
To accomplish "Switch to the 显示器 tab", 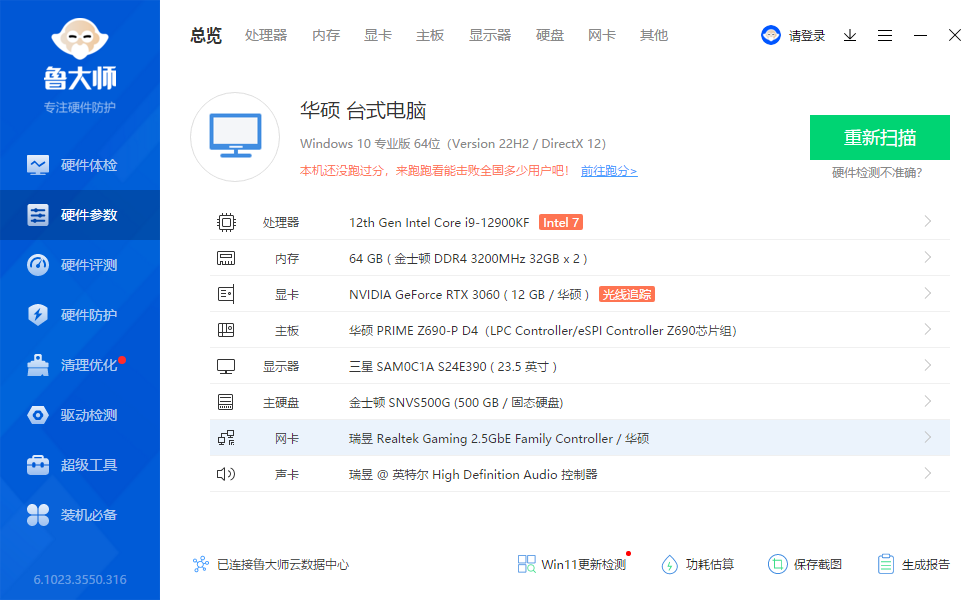I will point(490,35).
